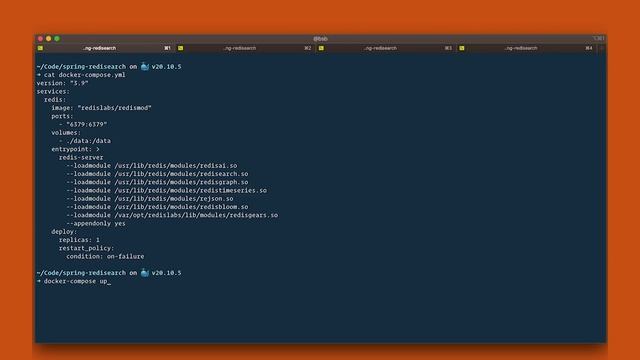This screenshot has height=360, width=640.
Task: Click the first '~/Code/spring-redisearch' prompt path
Action: tap(81, 66)
